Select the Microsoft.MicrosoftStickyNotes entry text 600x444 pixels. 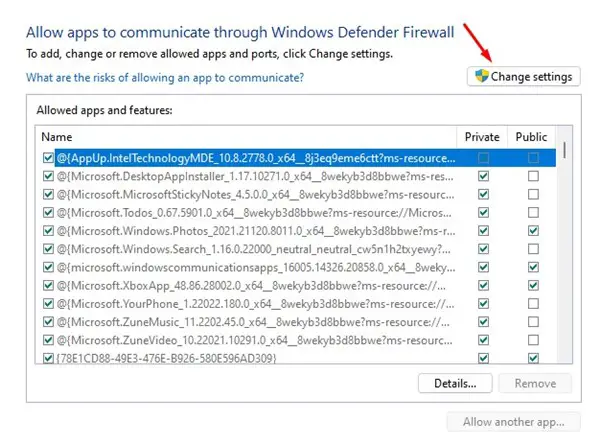(256, 194)
